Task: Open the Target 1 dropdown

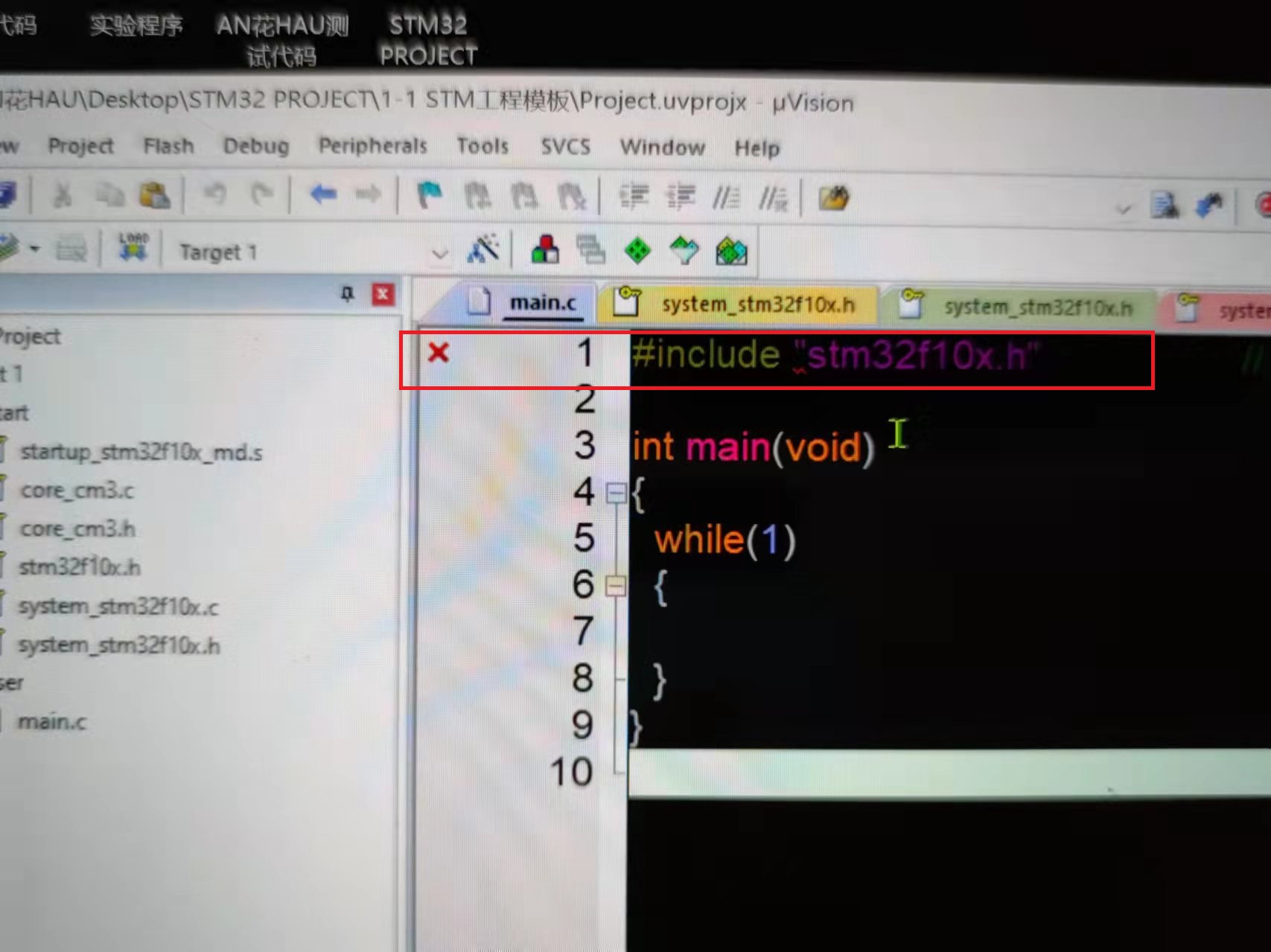Action: pos(440,254)
